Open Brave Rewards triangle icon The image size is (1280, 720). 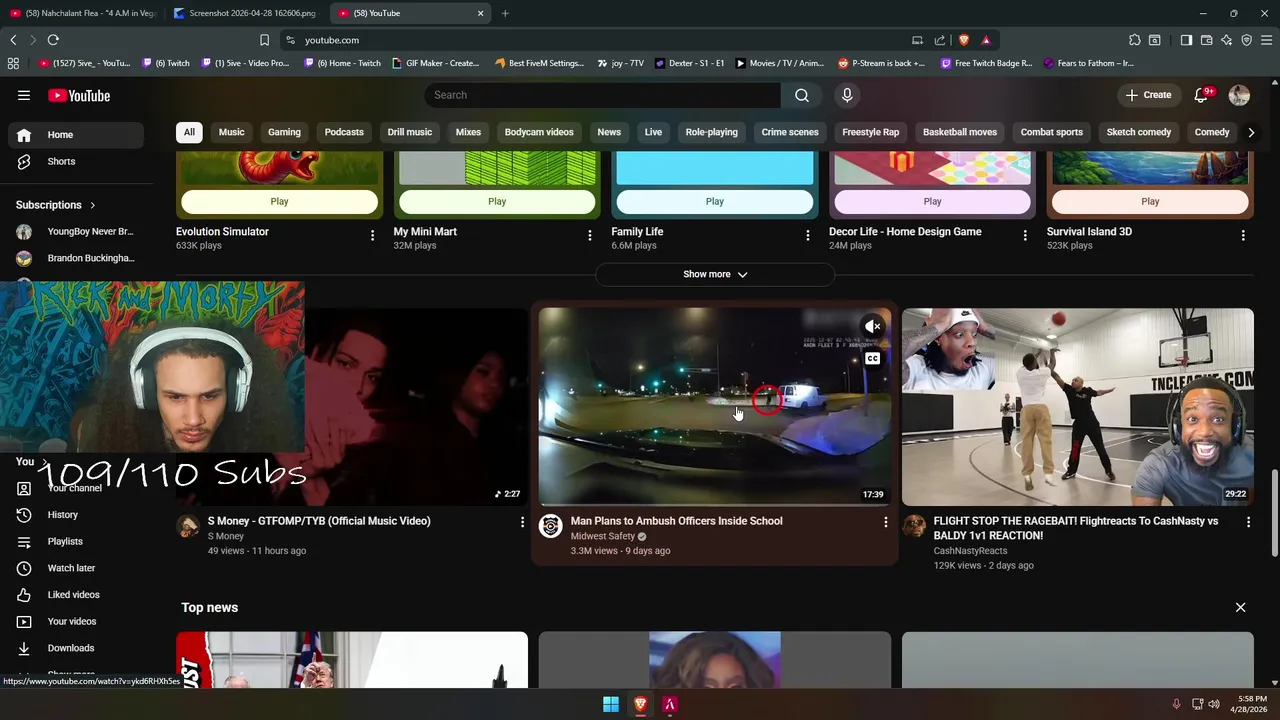coord(986,40)
